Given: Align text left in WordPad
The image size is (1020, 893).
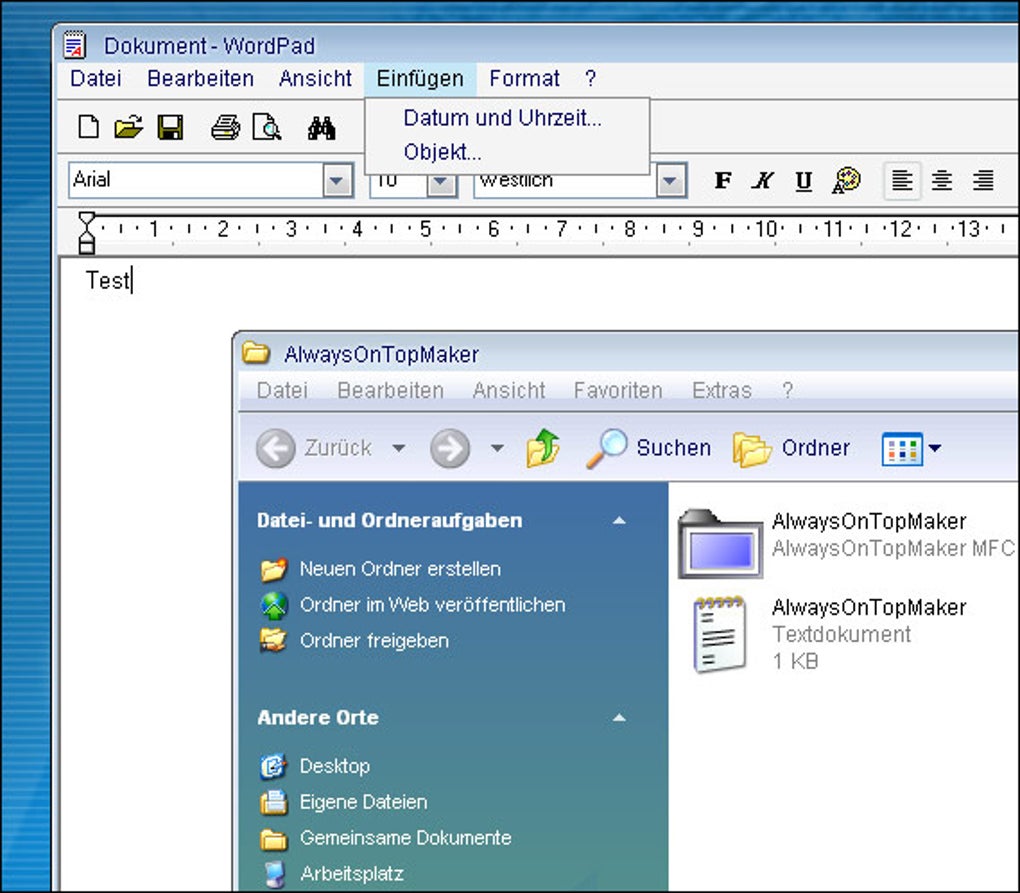Looking at the screenshot, I should pyautogui.click(x=902, y=180).
